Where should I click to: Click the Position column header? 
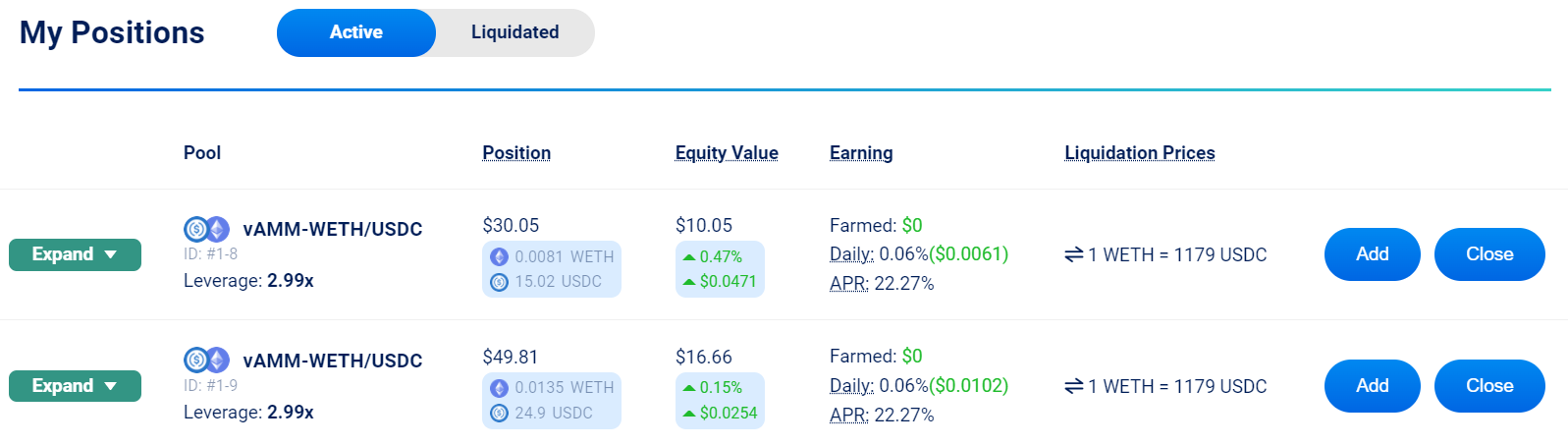516,153
